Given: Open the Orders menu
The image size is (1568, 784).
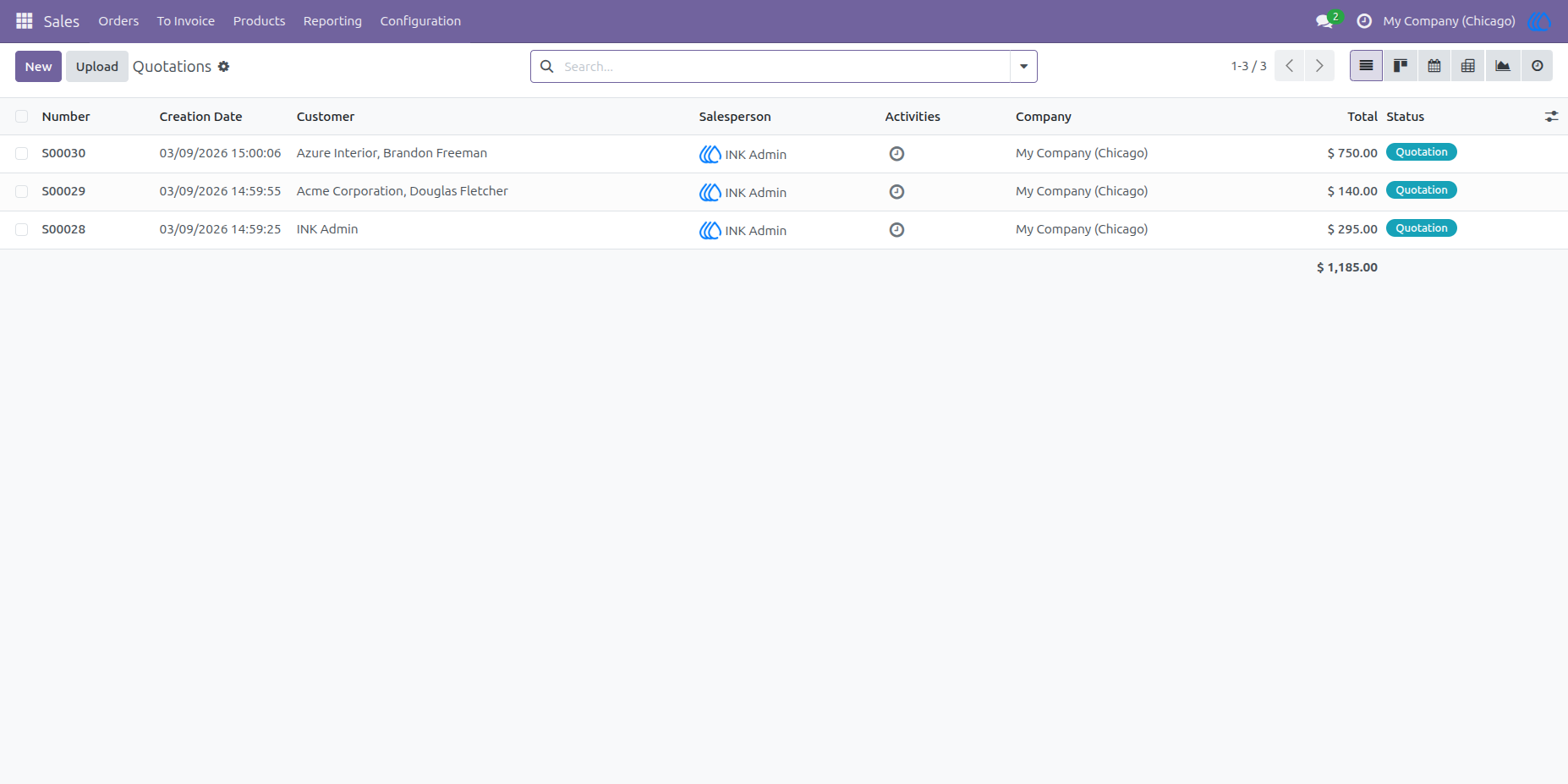Looking at the screenshot, I should click(x=118, y=21).
